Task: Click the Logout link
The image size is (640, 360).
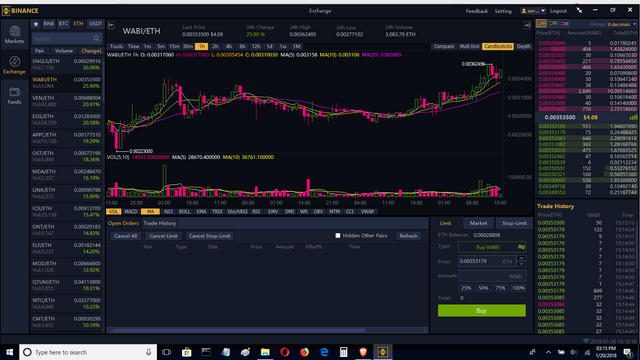Action: (558, 11)
